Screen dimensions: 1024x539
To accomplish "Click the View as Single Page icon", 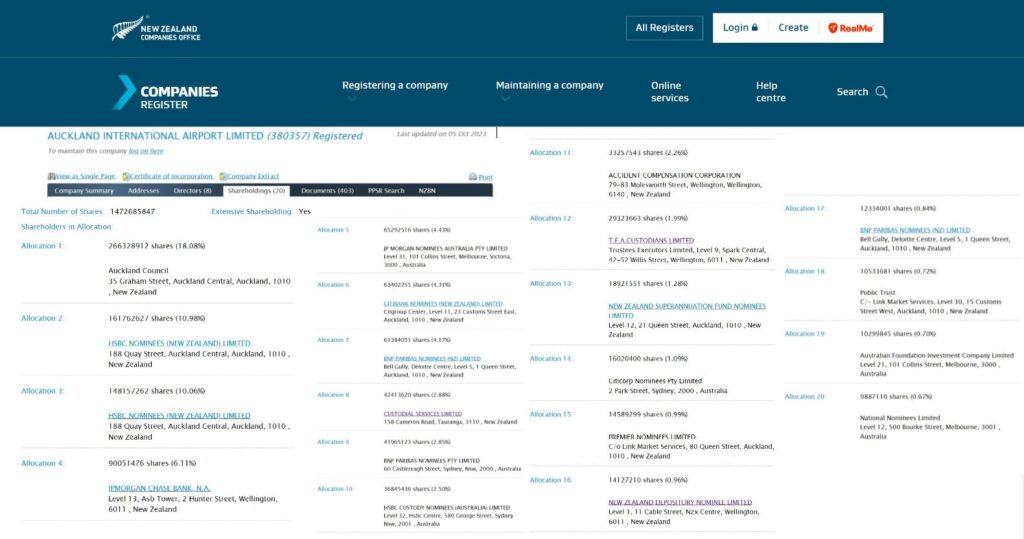I will point(51,176).
